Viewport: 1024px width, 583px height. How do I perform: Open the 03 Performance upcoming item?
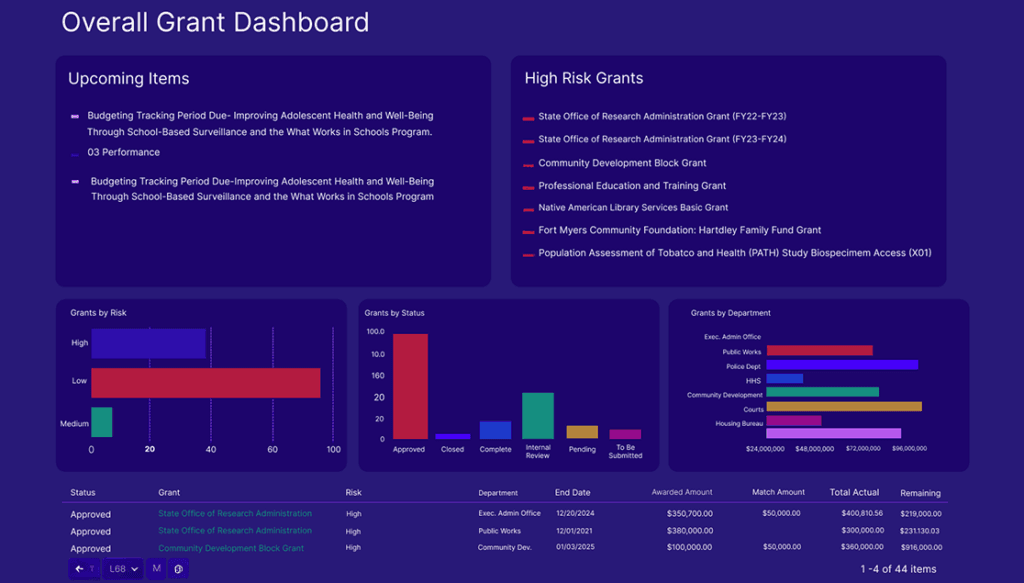pyautogui.click(x=123, y=153)
